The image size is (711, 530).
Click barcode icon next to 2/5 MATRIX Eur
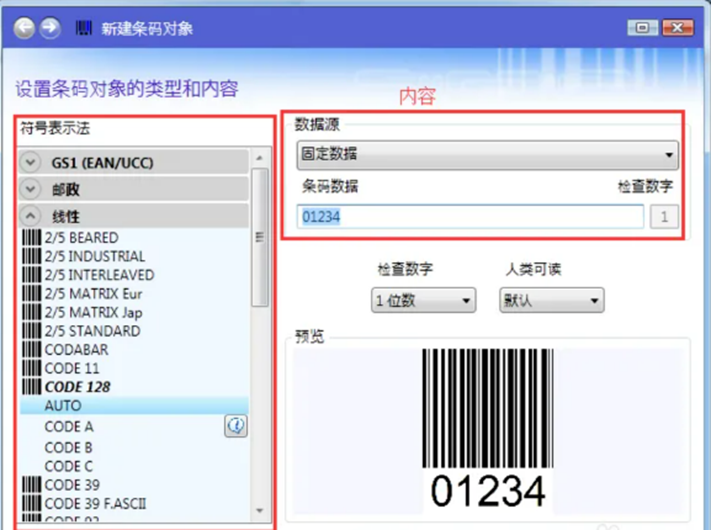click(31, 293)
